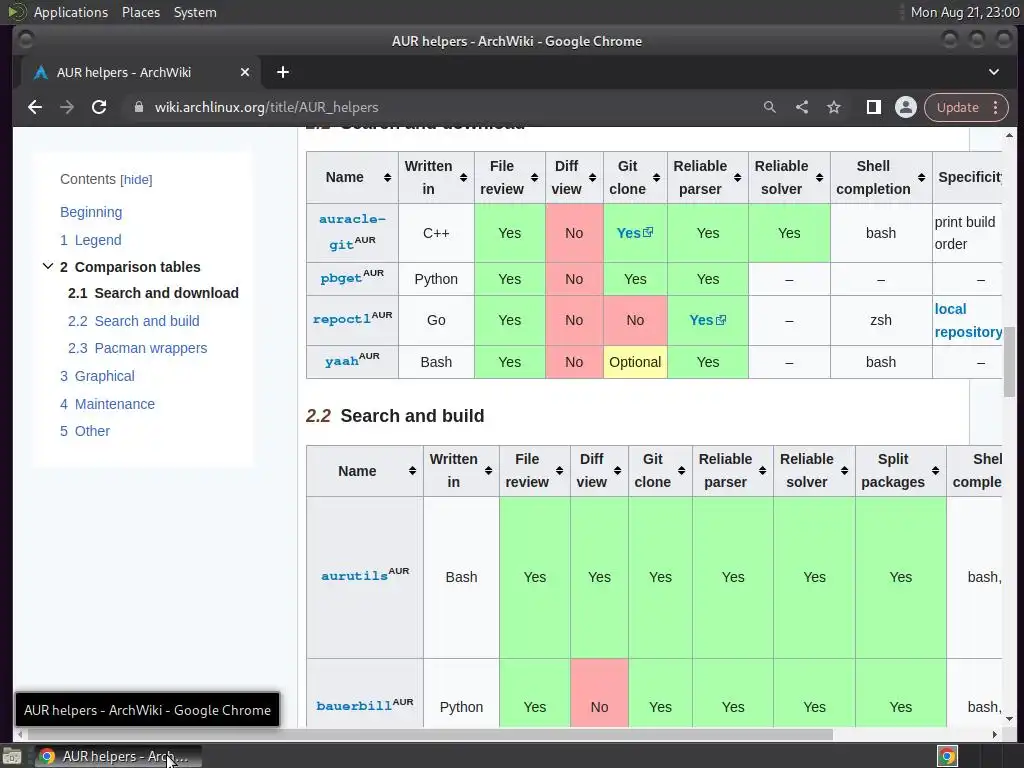Go to Beginning in contents
1024x768 pixels.
[x=91, y=212]
